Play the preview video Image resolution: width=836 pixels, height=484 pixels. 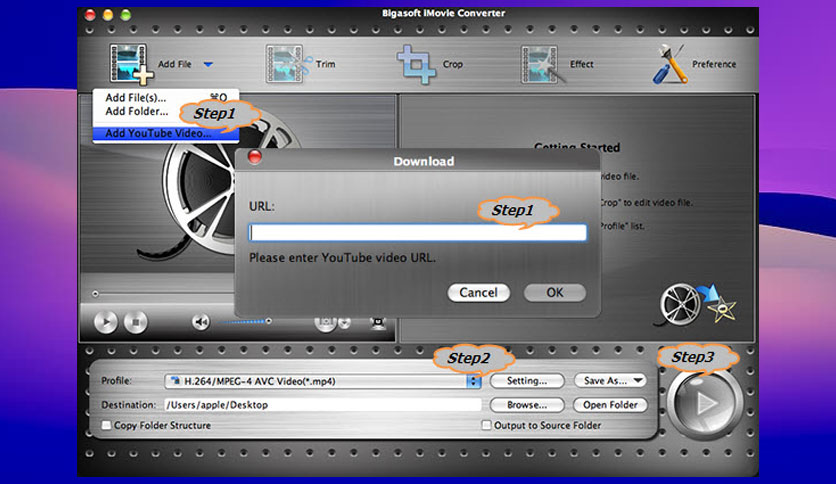(x=106, y=322)
